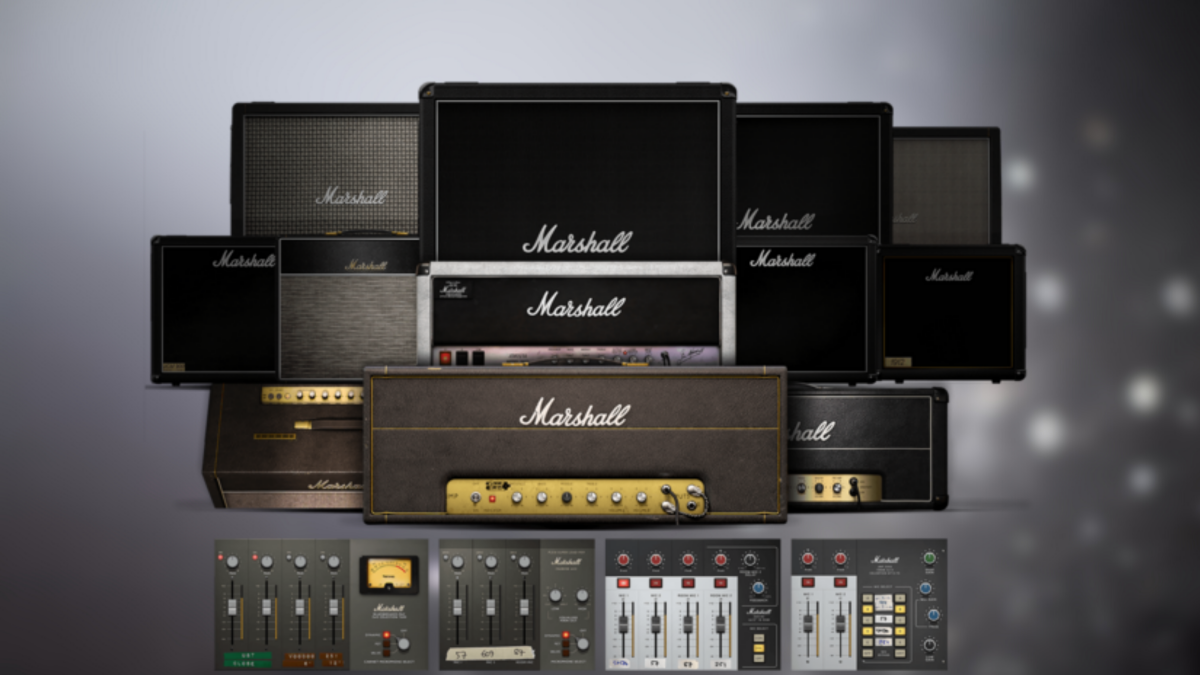This screenshot has height=675, width=1200.
Task: Select the checkered-grille cabinet with Marshall logo
Action: tap(325, 170)
